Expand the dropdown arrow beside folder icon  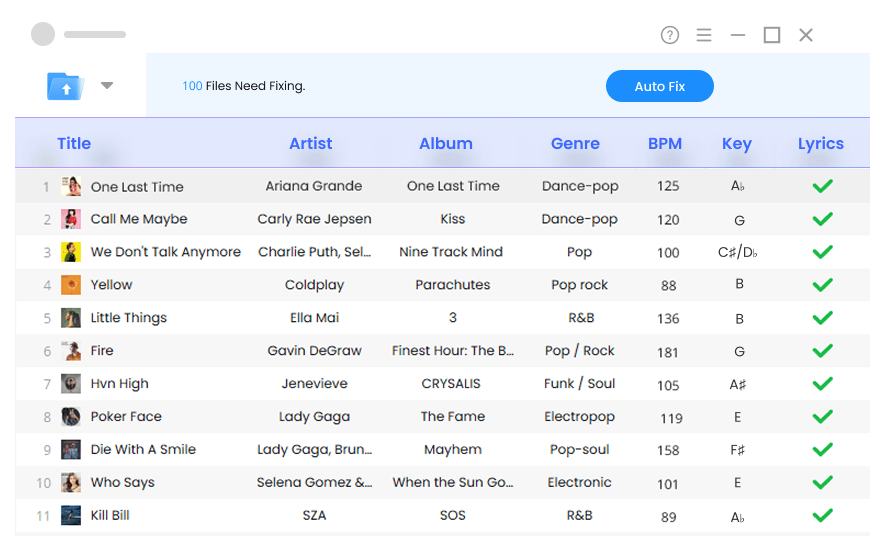107,86
